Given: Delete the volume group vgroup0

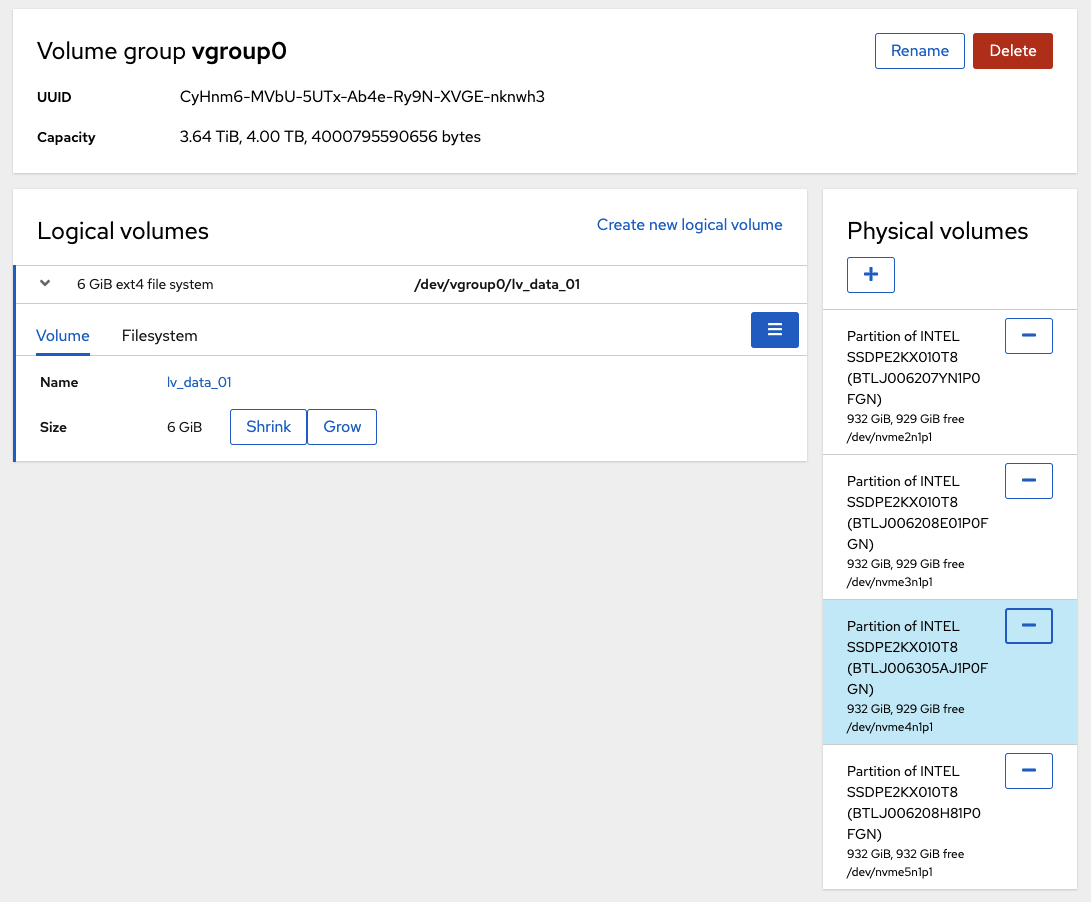Looking at the screenshot, I should [x=1012, y=51].
